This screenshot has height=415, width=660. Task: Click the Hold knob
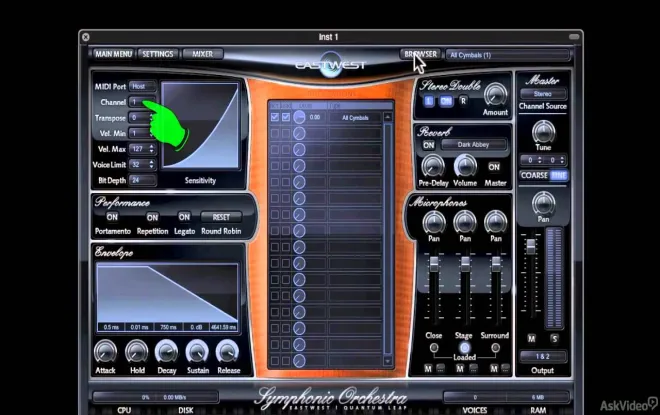click(137, 352)
